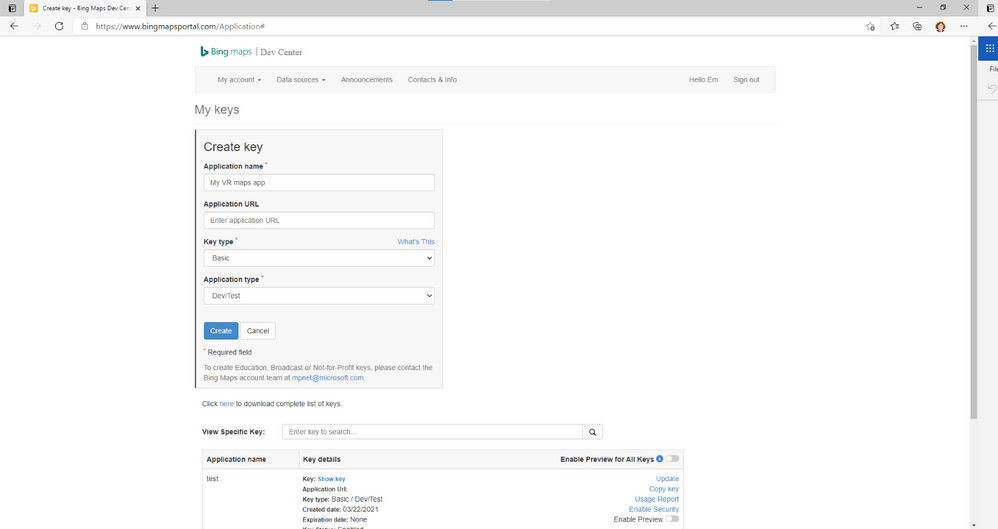Click the info icon beside Enable Preview for All Keys
Screen dimensions: 998x529
tap(659, 459)
